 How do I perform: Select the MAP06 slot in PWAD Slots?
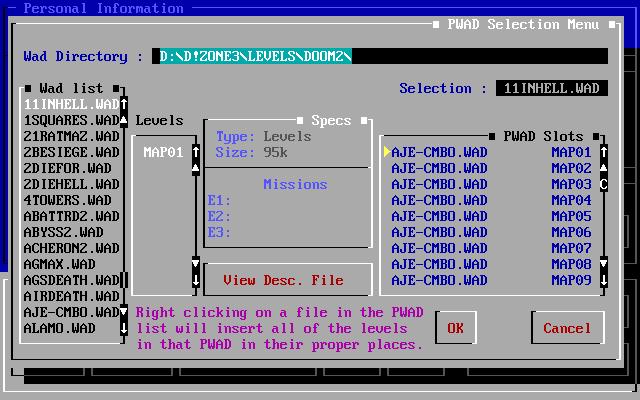pos(491,232)
